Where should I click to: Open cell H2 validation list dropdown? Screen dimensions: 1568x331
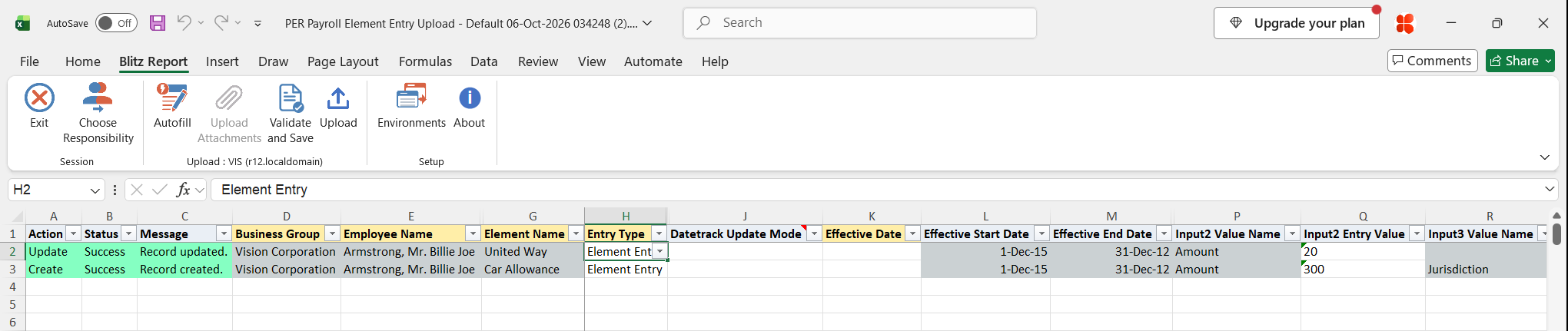(x=659, y=251)
